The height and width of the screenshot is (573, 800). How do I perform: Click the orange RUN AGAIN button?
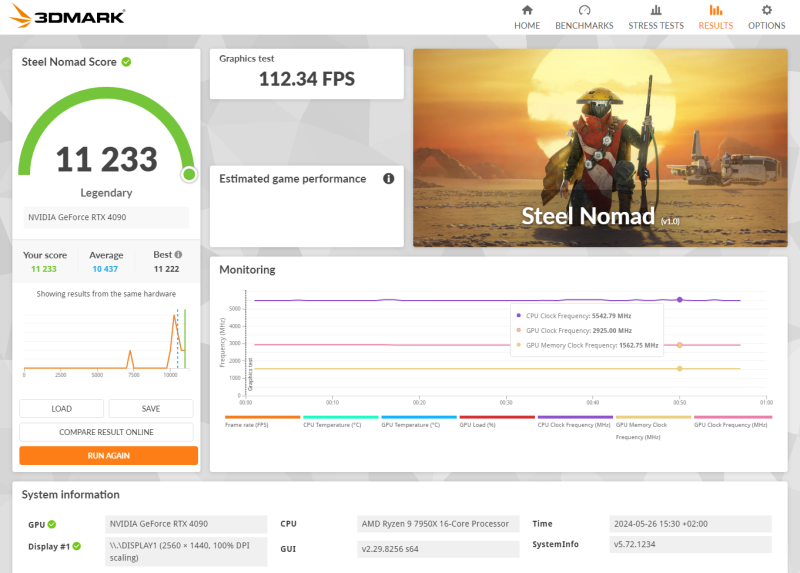pos(109,456)
